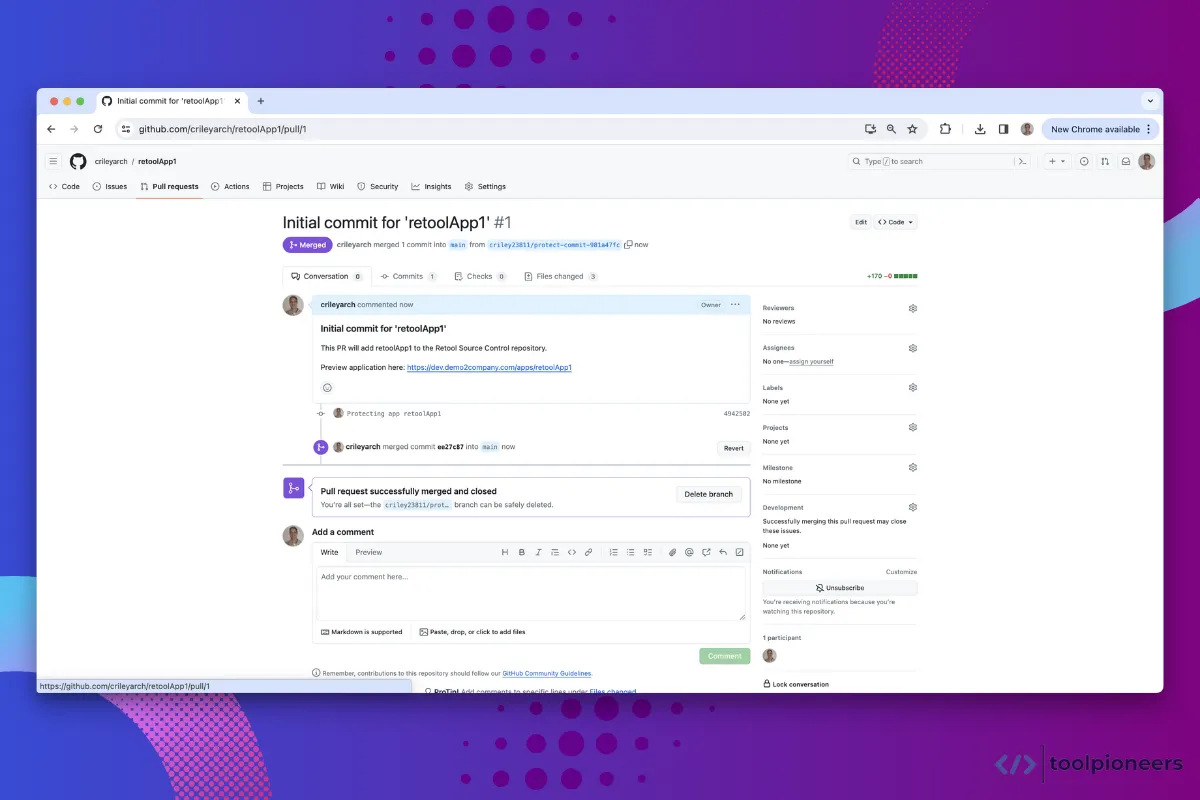Focus the GitHub search box
This screenshot has height=800, width=1200.
[x=938, y=161]
